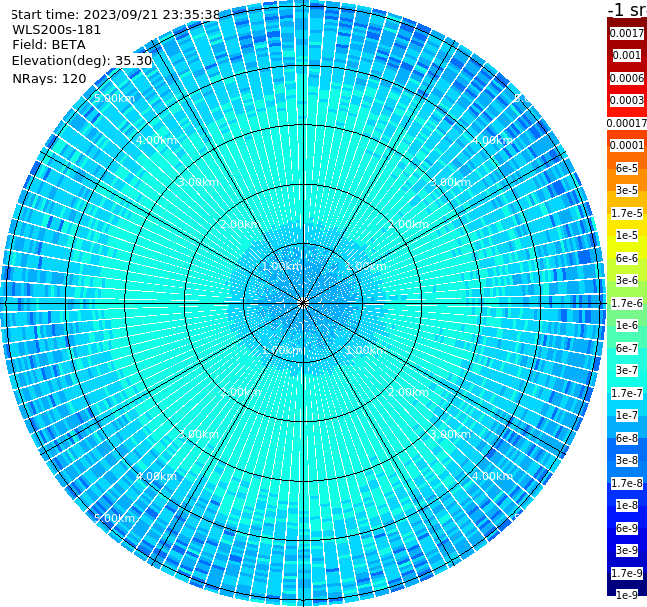Select the 0.00017 color bar value

click(627, 123)
